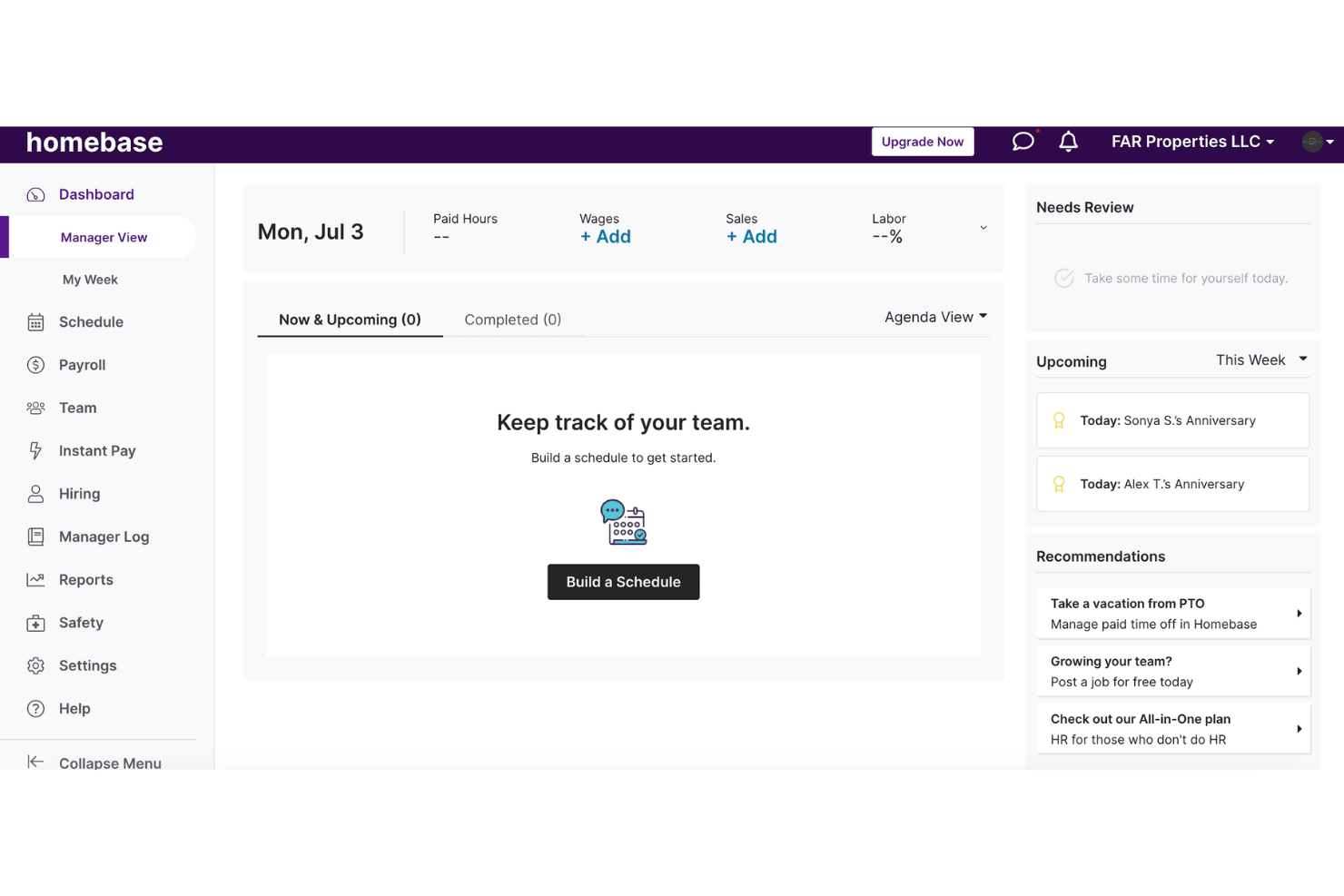
Task: Click the Payroll dollar icon
Action: point(35,365)
